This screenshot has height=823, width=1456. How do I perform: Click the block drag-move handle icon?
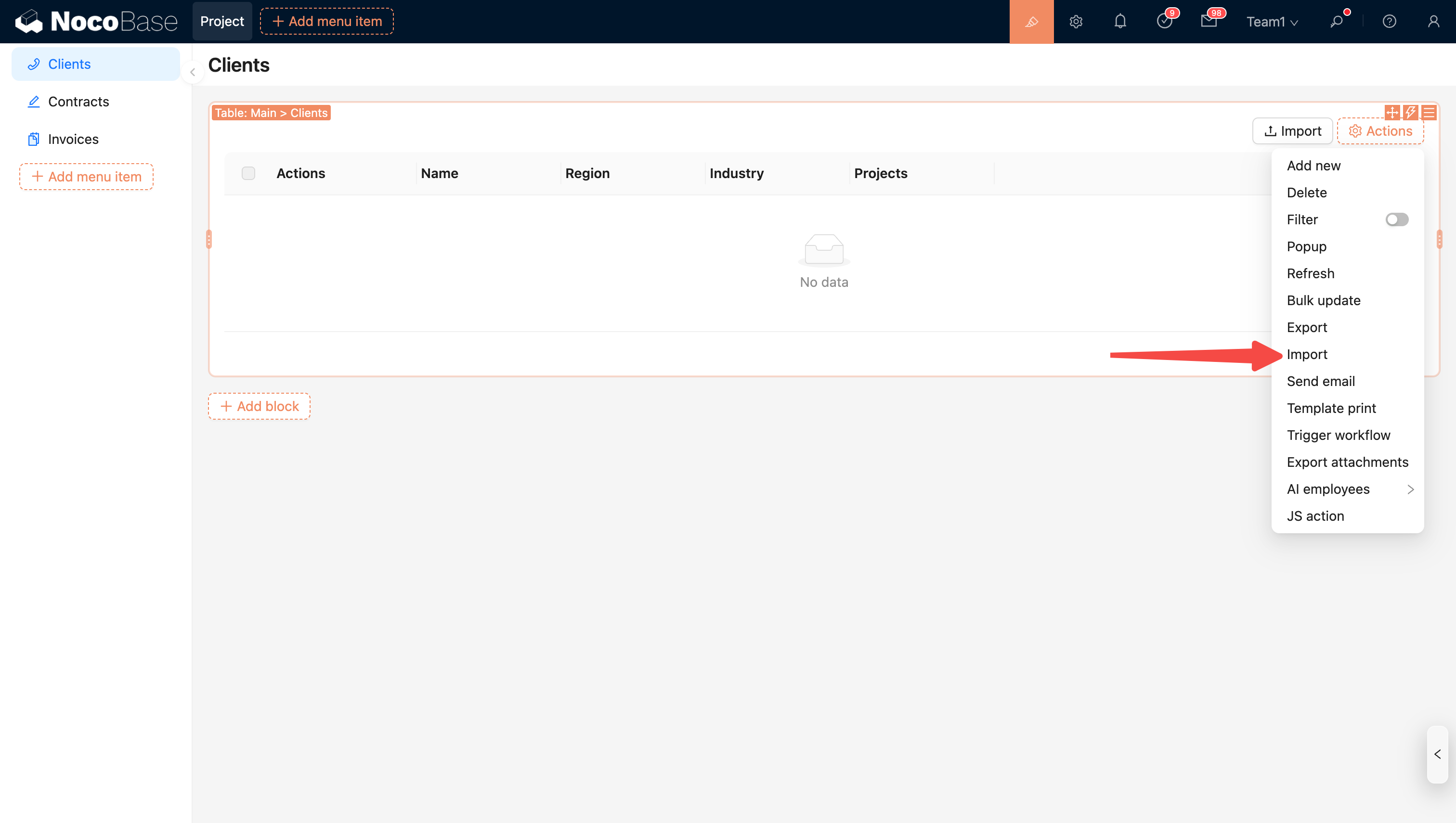point(1391,113)
